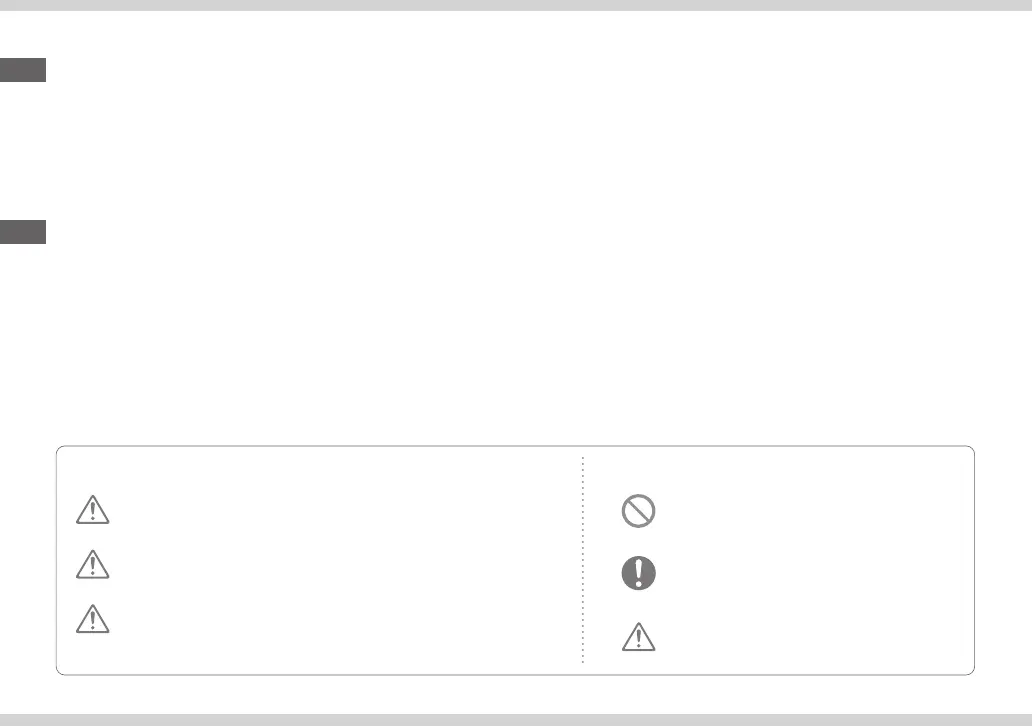Click the lowest warning triangle in left column
Image resolution: width=1032 pixels, height=726 pixels.
tap(92, 620)
